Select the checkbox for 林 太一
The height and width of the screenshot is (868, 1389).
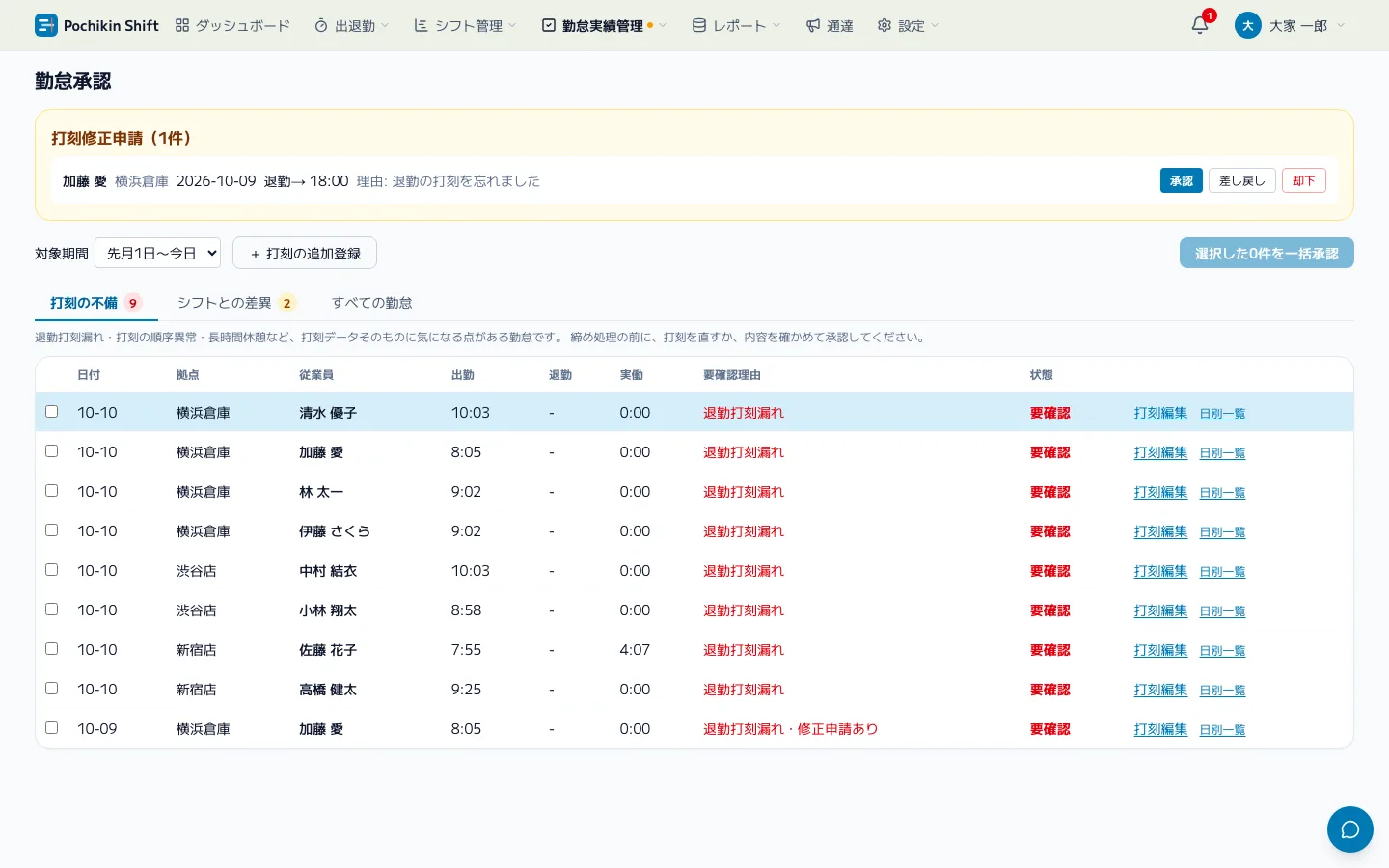52,491
